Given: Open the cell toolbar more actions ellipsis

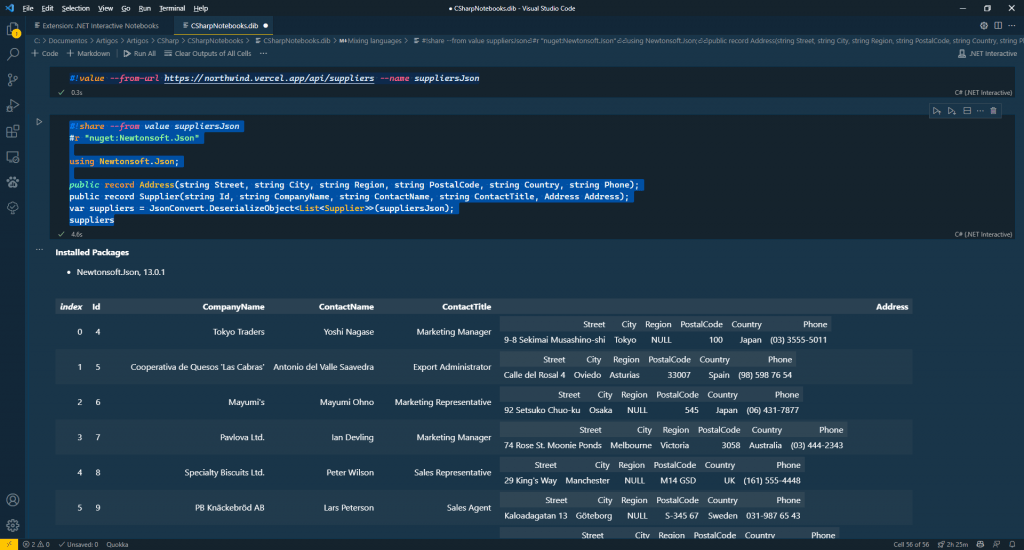Looking at the screenshot, I should coord(980,111).
